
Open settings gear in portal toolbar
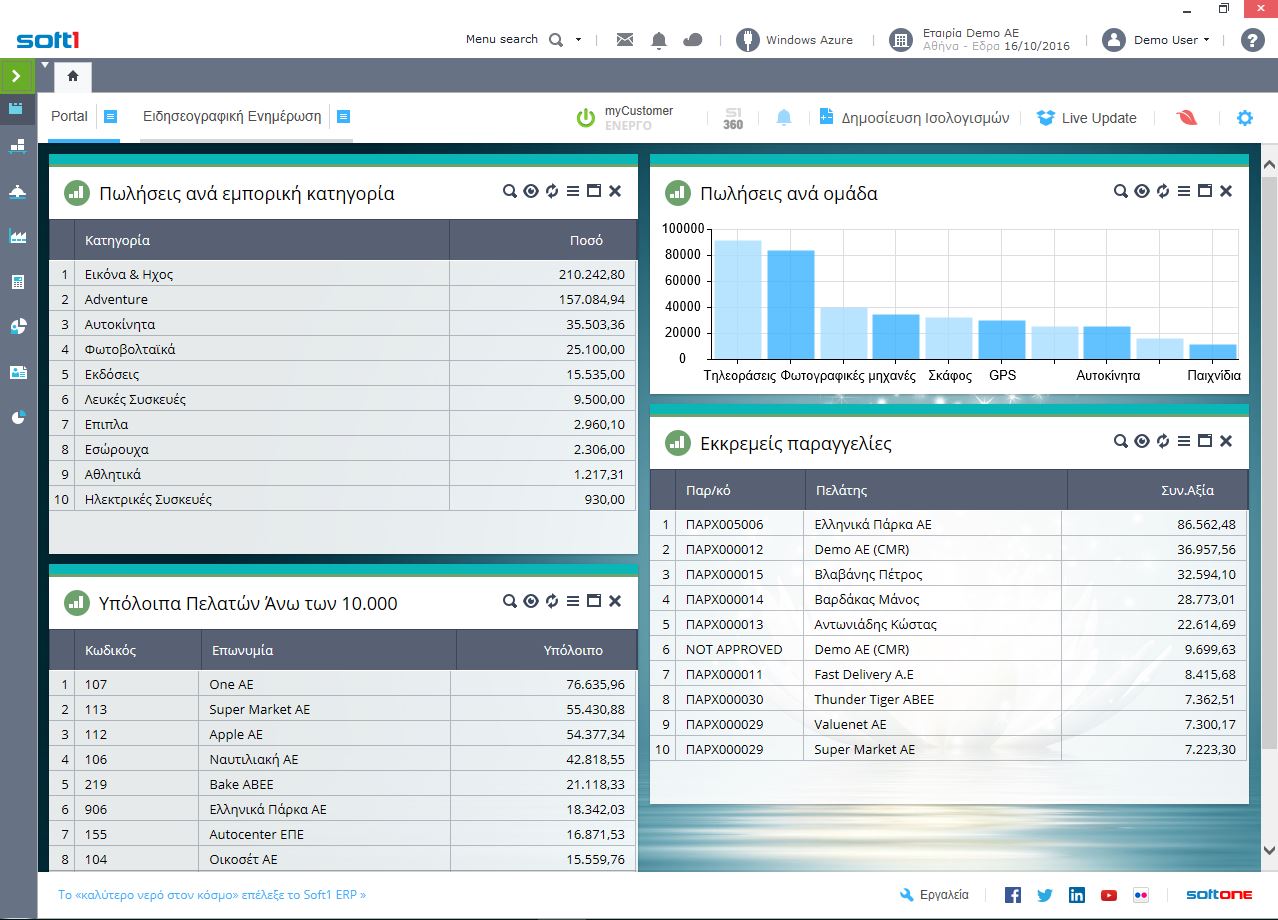[x=1244, y=118]
